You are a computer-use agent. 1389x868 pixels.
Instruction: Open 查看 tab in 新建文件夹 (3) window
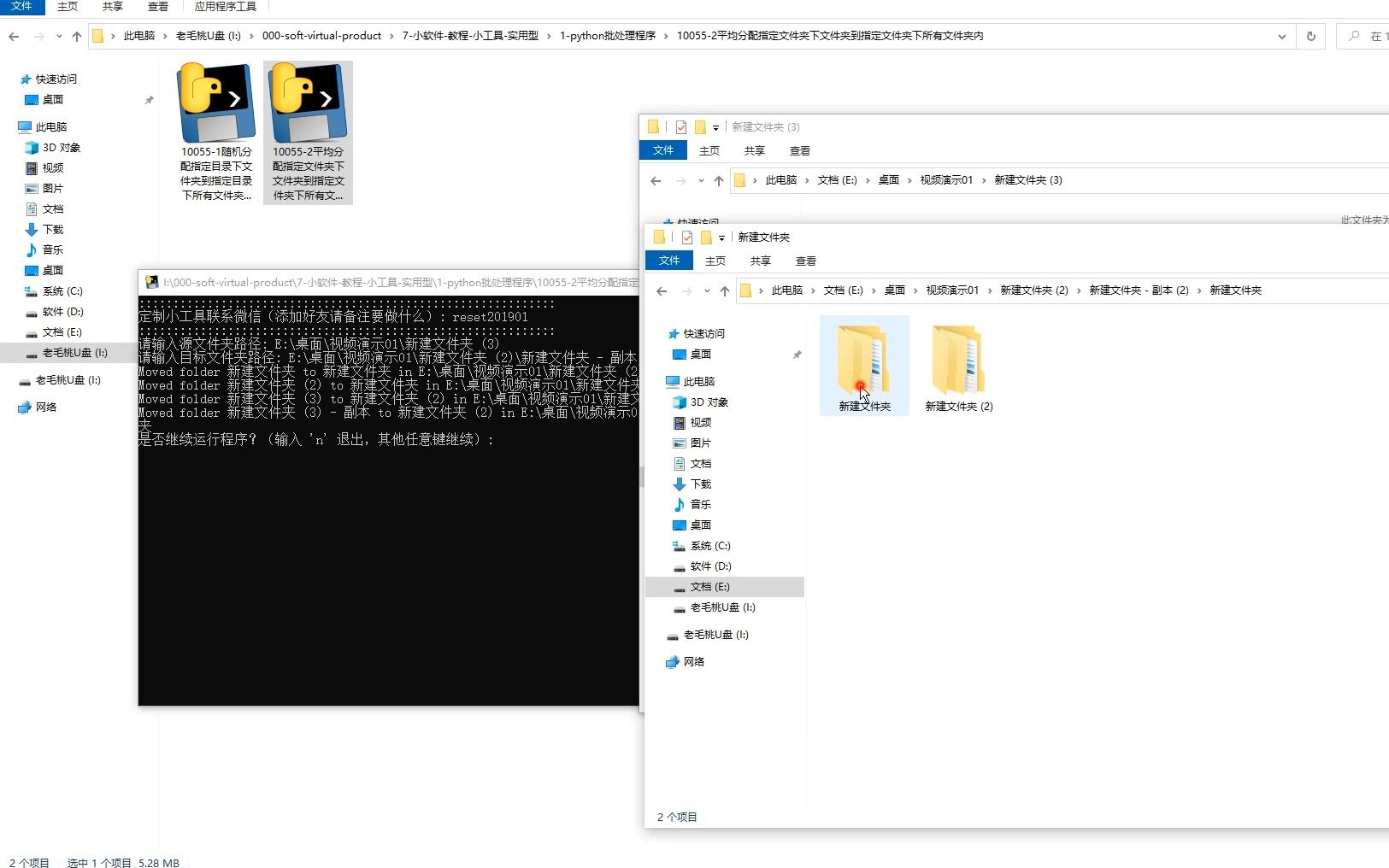[x=799, y=150]
